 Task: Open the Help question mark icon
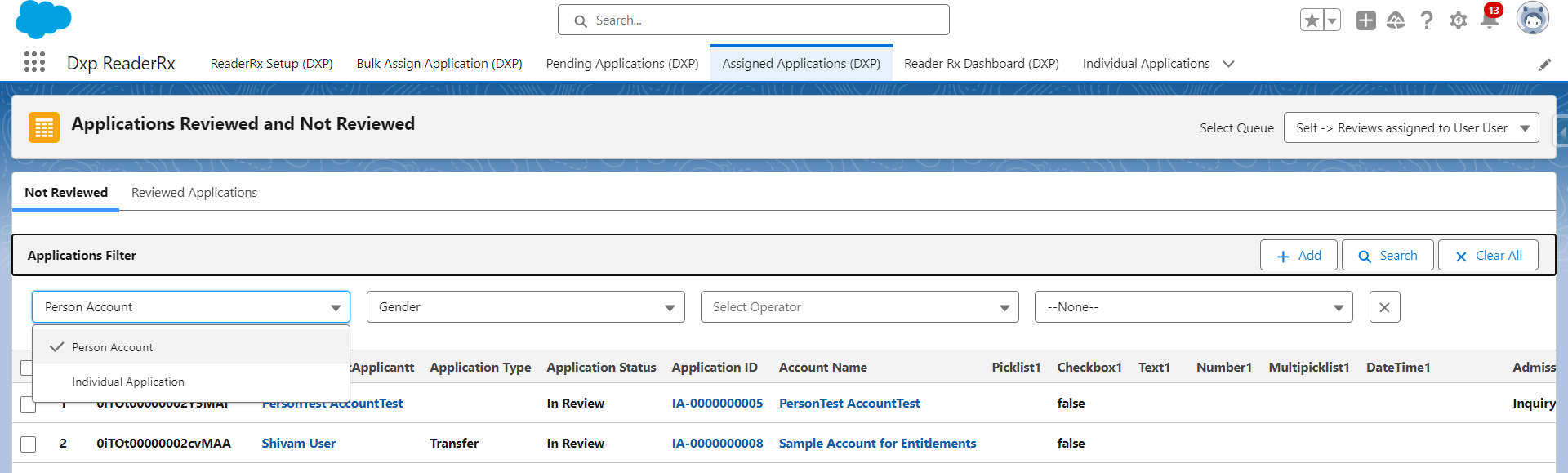pos(1427,20)
